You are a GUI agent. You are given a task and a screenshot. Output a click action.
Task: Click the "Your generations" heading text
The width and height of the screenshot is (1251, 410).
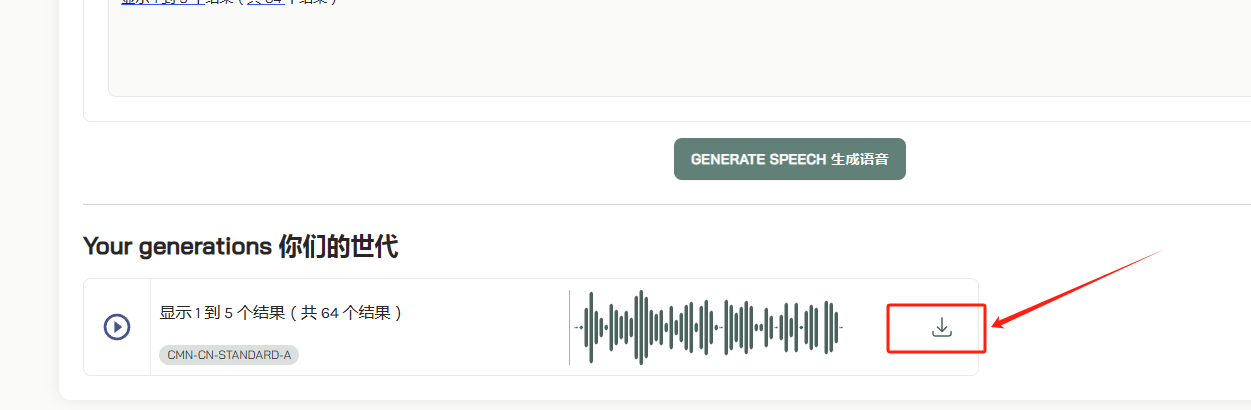177,246
